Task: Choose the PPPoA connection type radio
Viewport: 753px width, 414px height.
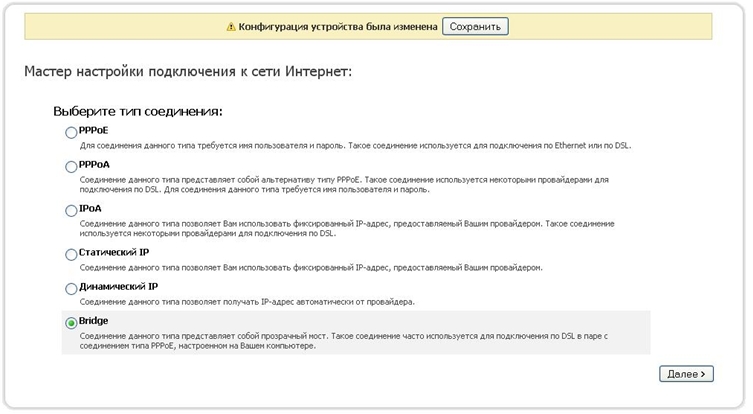Action: (70, 167)
